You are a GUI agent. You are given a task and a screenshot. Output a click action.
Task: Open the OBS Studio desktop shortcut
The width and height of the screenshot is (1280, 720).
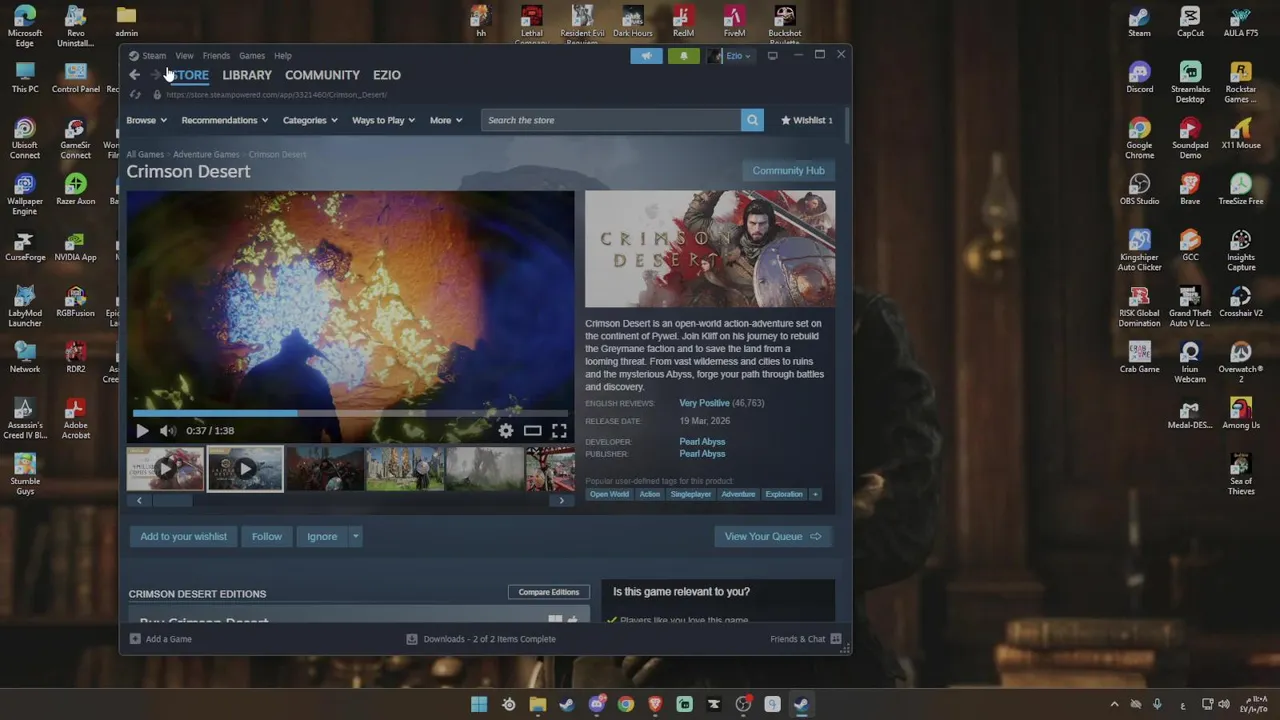click(1139, 189)
